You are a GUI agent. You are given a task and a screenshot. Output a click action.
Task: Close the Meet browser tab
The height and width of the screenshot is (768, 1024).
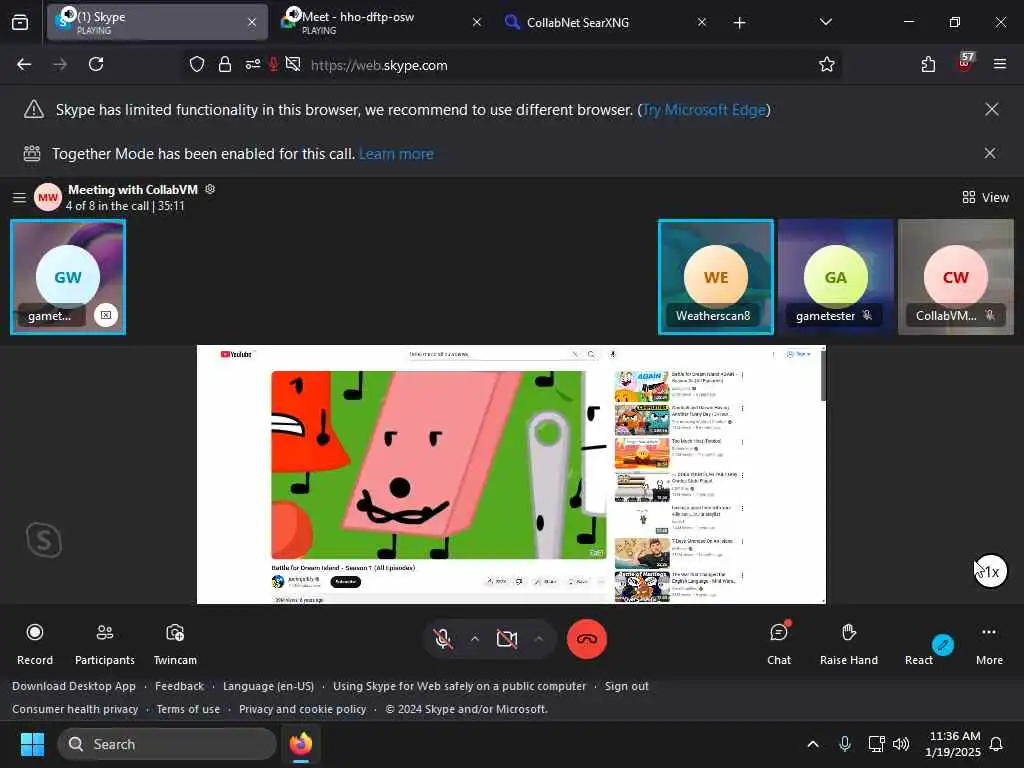point(477,22)
